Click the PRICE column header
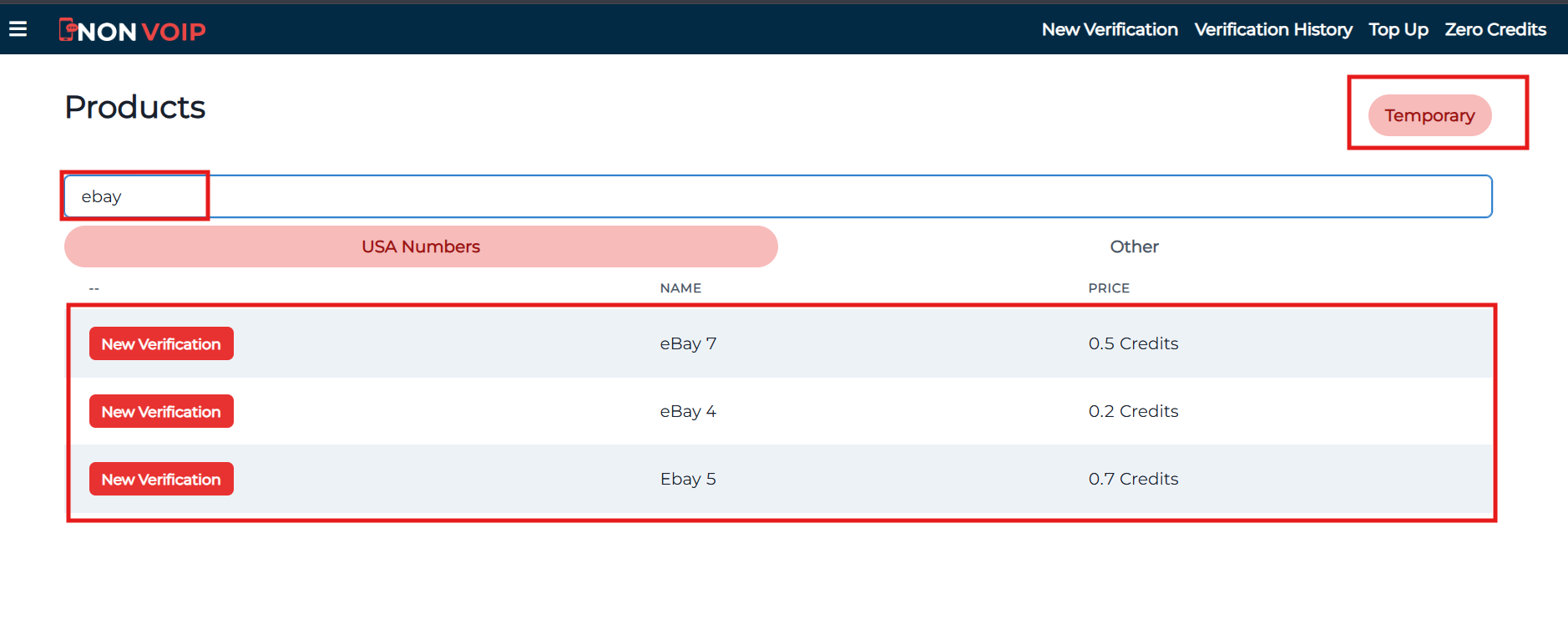Viewport: 1568px width, 620px height. [1109, 288]
